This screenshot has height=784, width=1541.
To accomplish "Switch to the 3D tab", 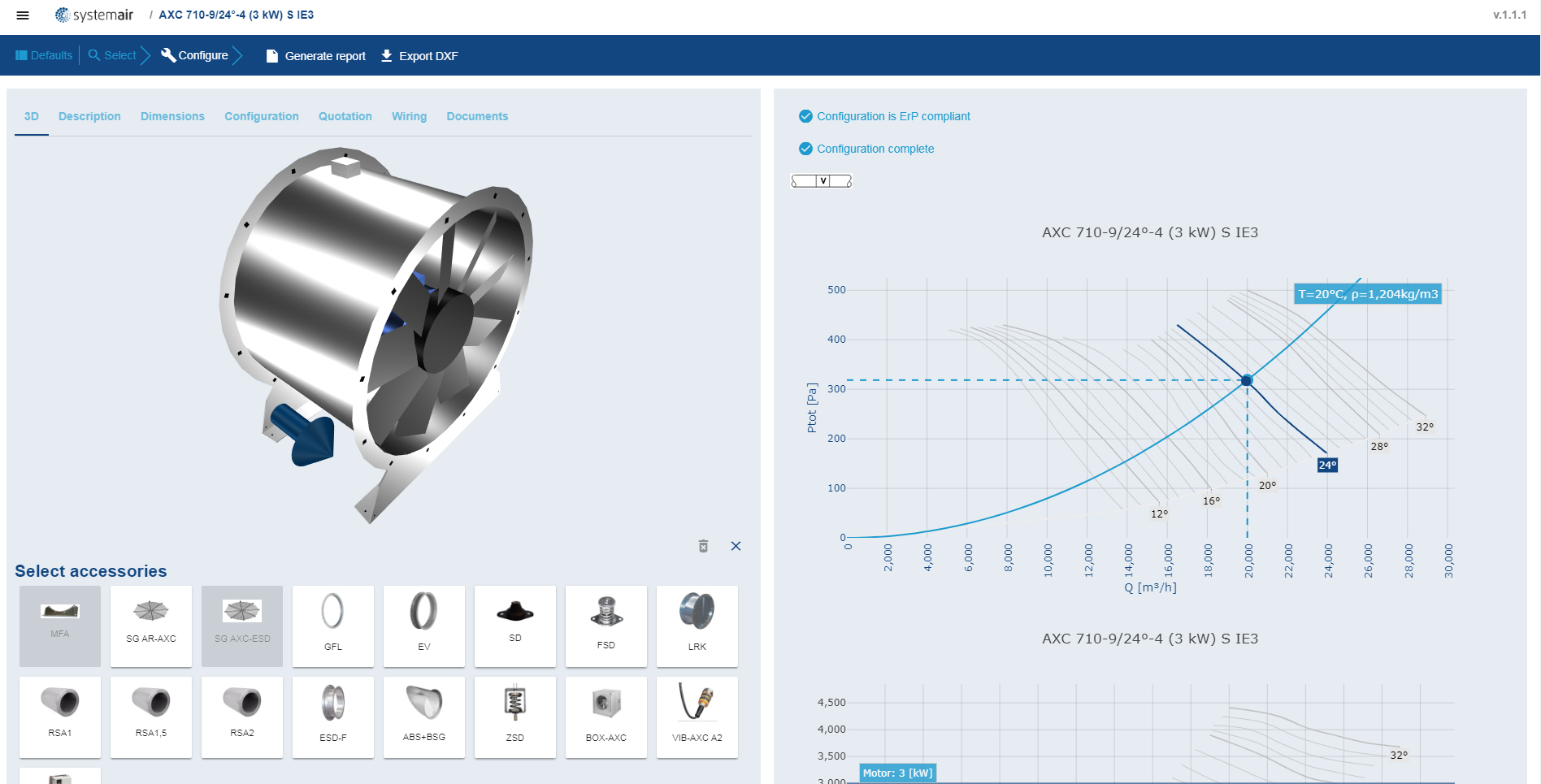I will pyautogui.click(x=32, y=116).
